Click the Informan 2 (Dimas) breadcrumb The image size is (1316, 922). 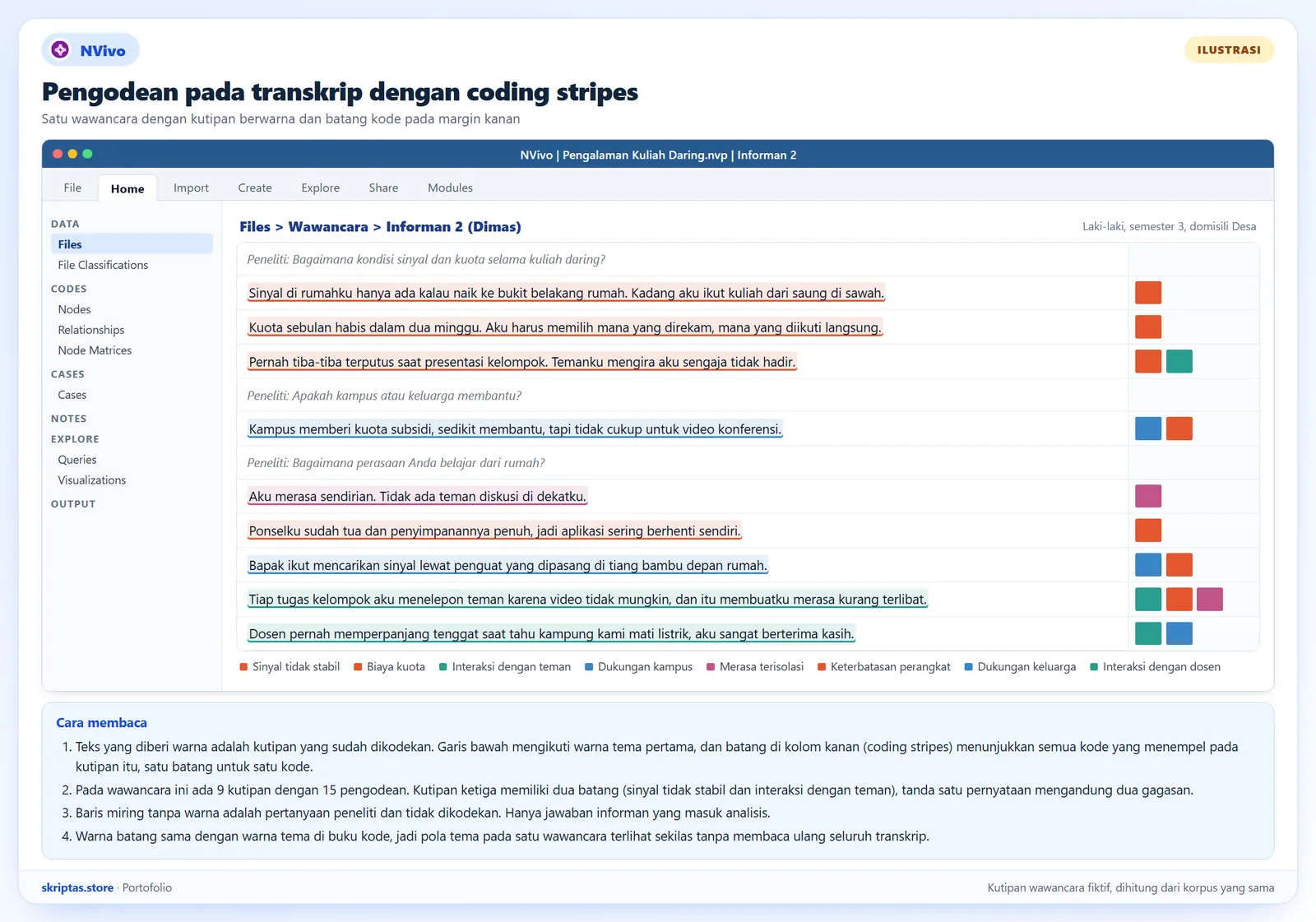(453, 227)
